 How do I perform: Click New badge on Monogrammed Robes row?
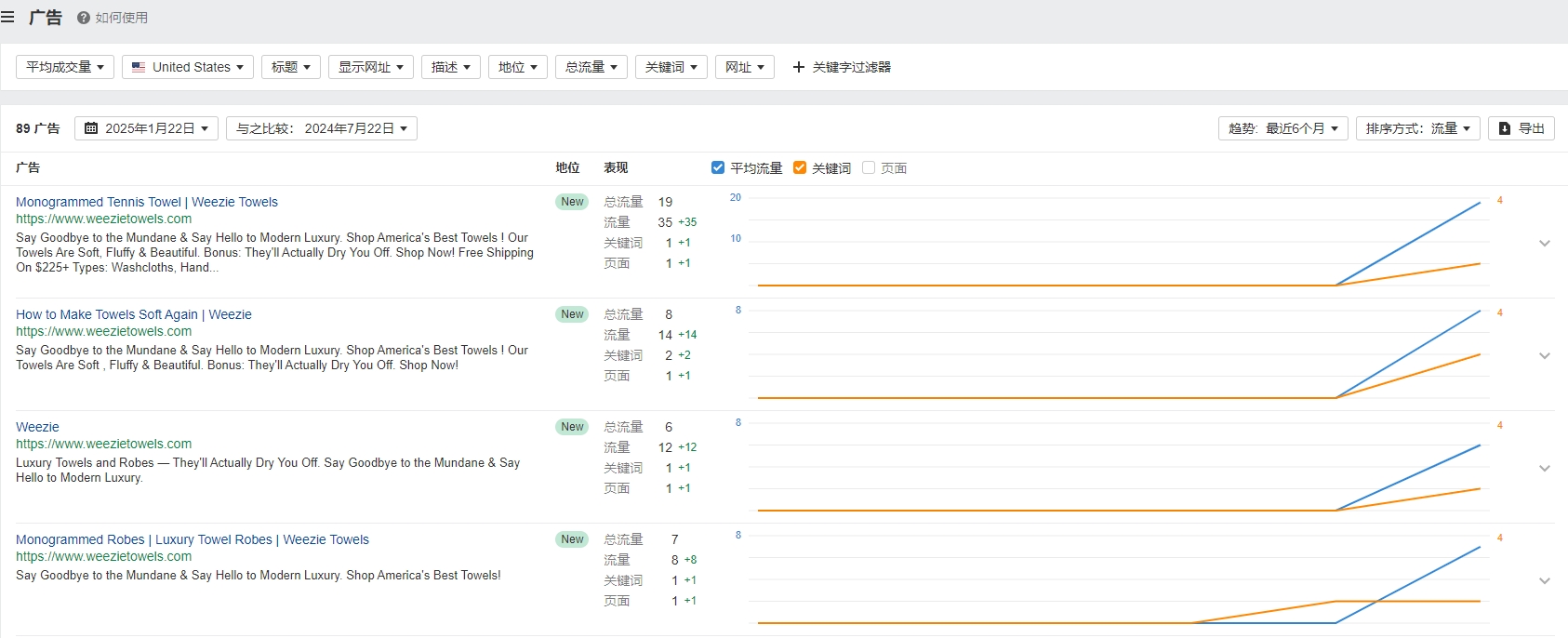pos(572,539)
